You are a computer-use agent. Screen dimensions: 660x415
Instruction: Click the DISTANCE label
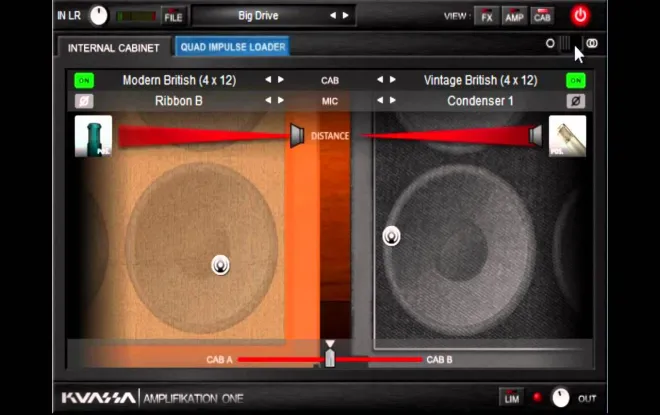tap(330, 136)
